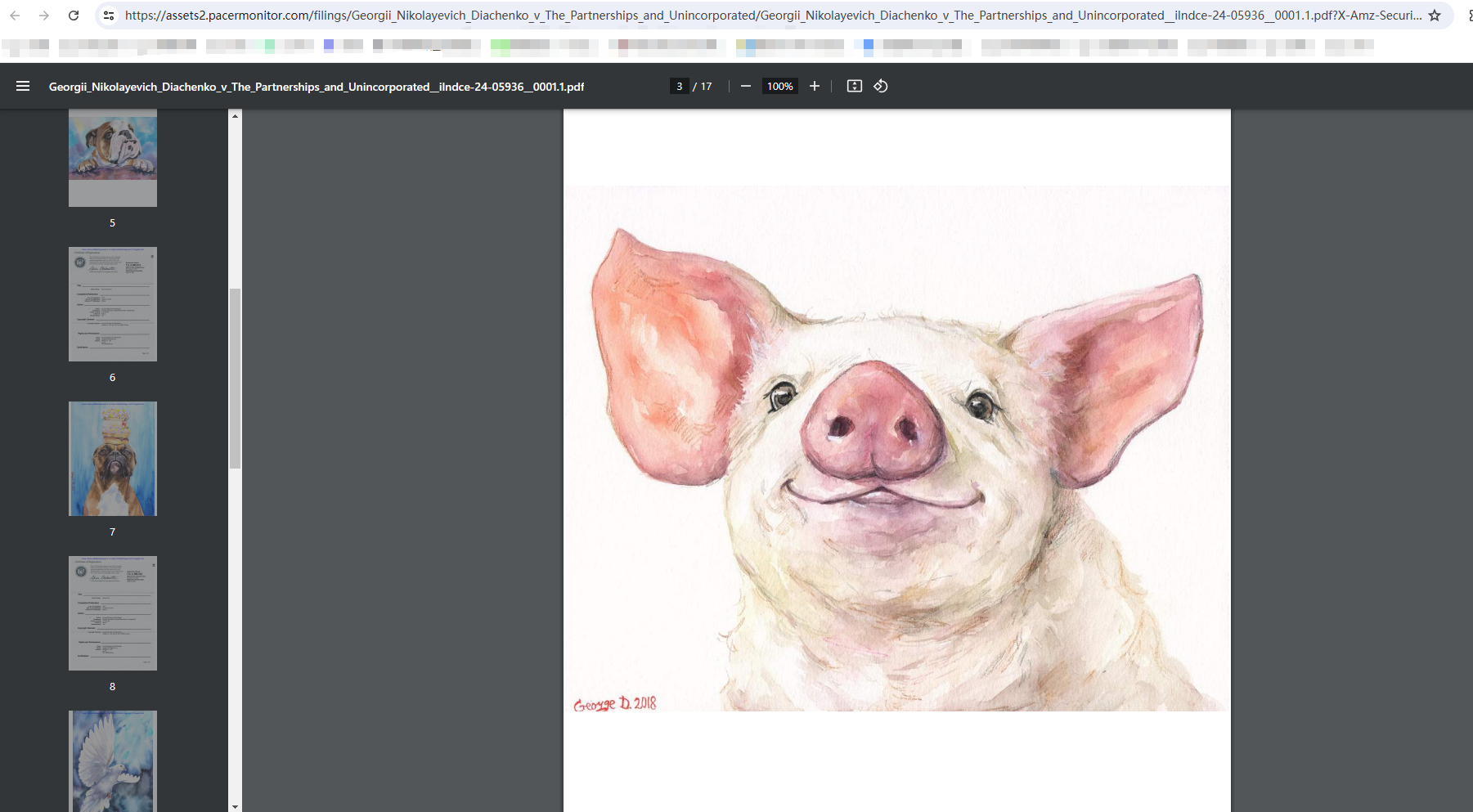Click the thumbnail sidebar scrollbar handle
Image resolution: width=1473 pixels, height=812 pixels.
[x=236, y=379]
